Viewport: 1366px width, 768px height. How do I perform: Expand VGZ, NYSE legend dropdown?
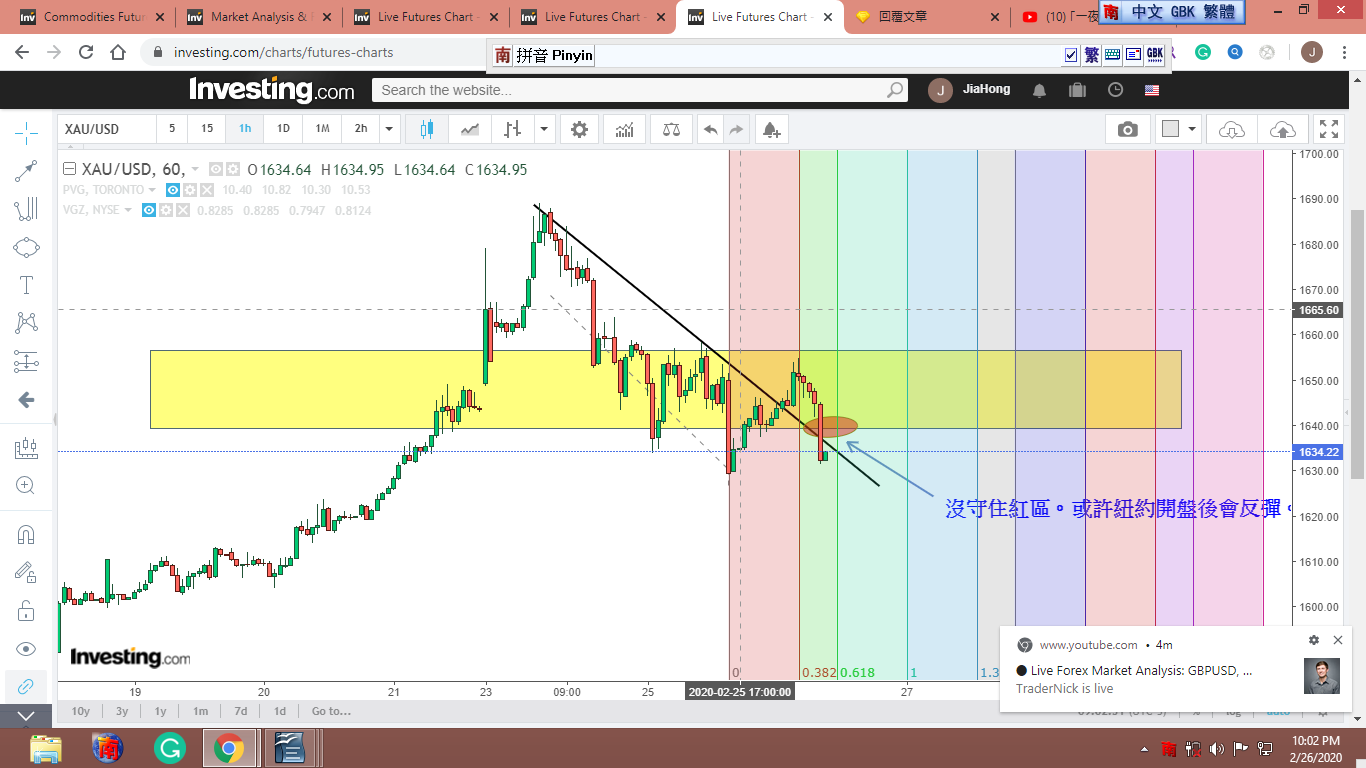[128, 210]
